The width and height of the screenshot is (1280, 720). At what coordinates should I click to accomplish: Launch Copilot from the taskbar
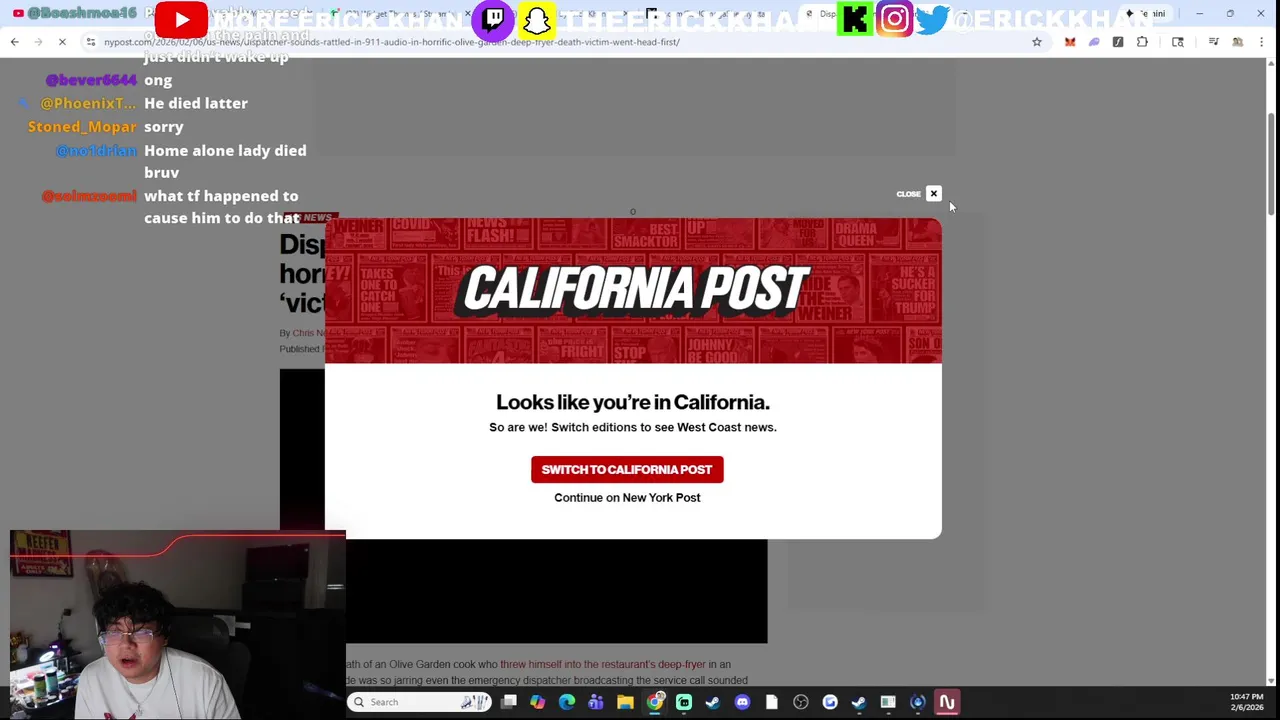(538, 702)
